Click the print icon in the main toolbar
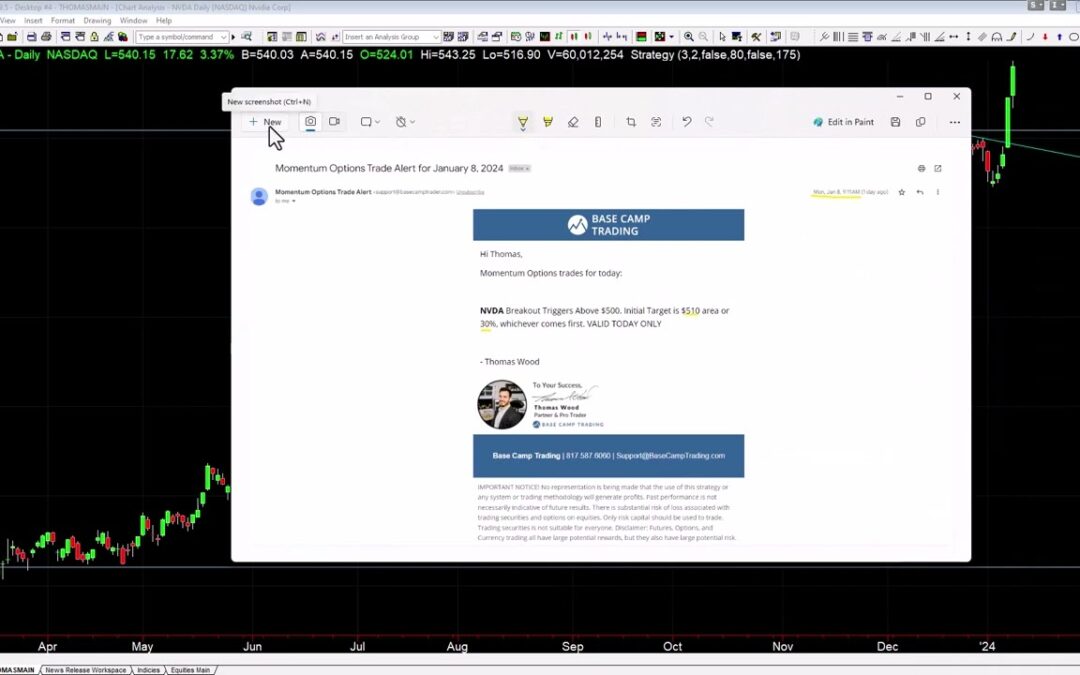The height and width of the screenshot is (675, 1080). (x=46, y=37)
